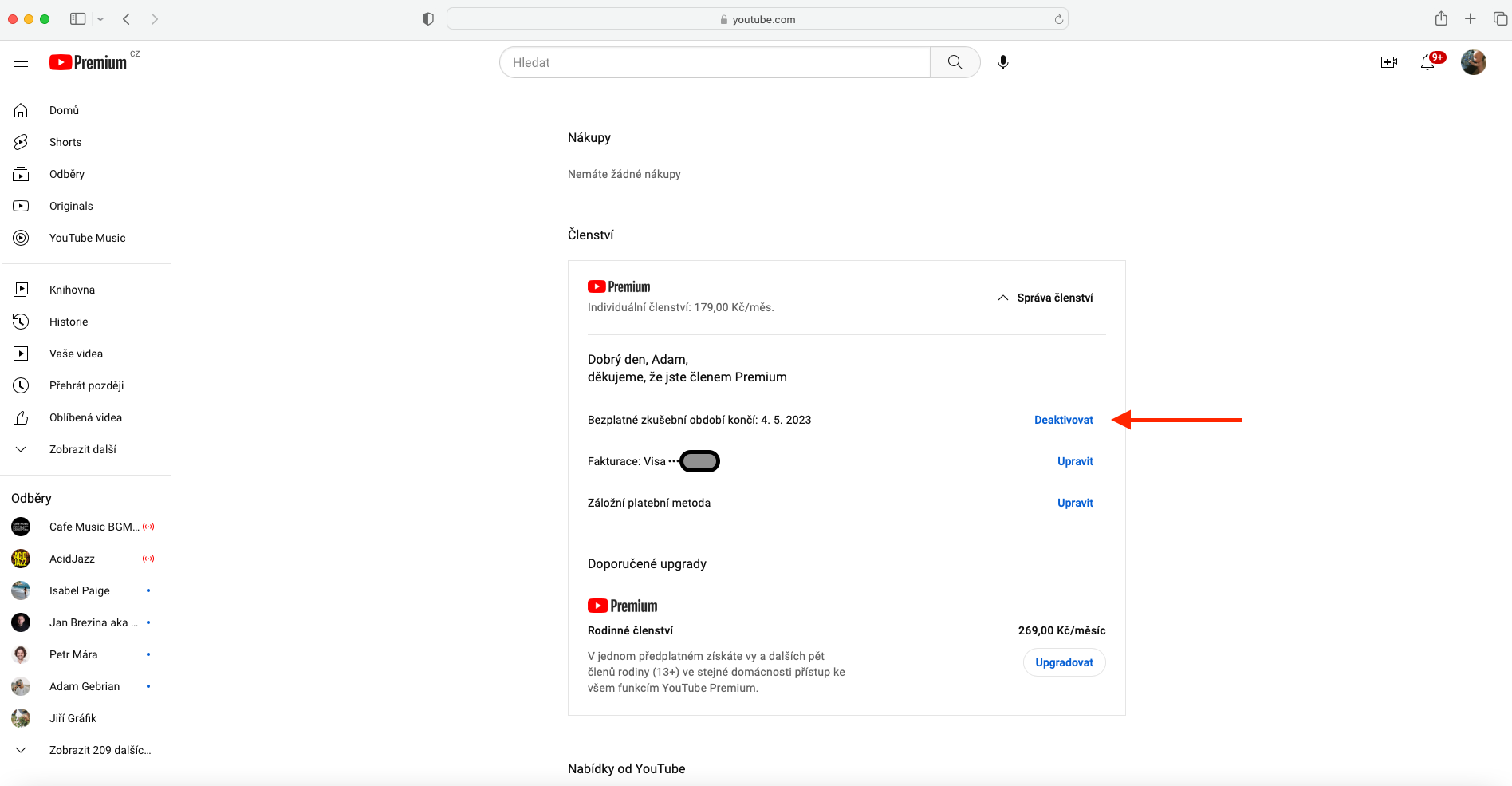1512x786 pixels.
Task: Click the Premium logo in membership card
Action: click(619, 286)
